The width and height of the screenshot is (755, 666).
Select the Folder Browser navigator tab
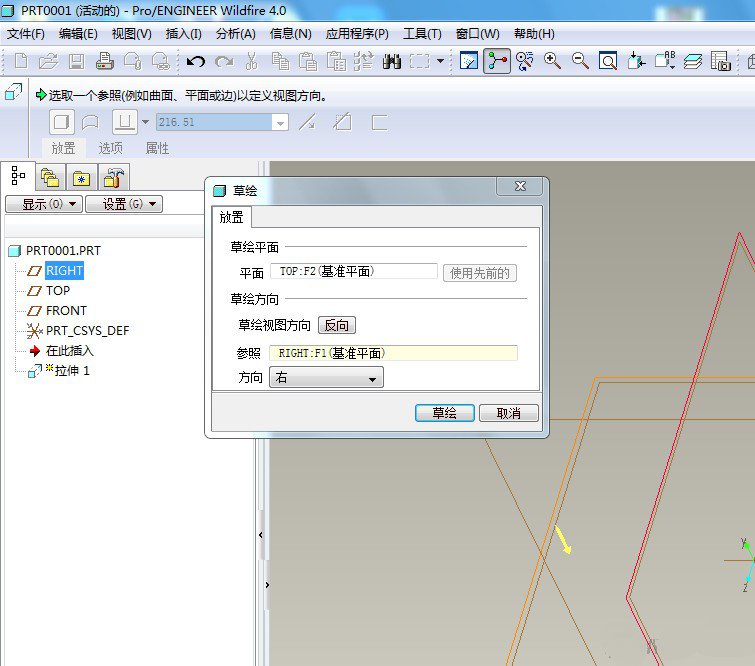point(50,177)
